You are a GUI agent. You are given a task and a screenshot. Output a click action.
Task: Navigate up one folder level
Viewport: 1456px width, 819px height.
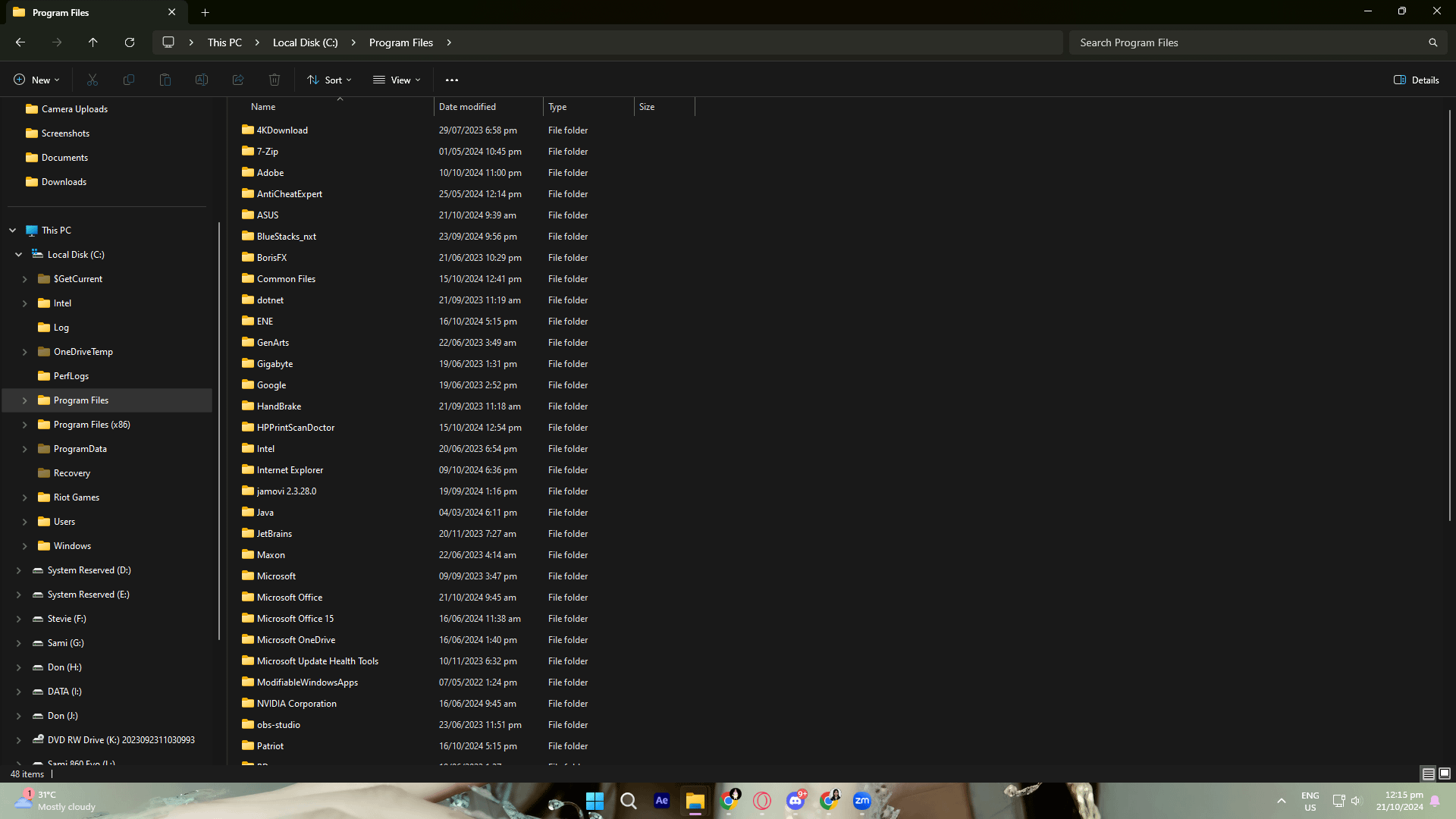click(x=93, y=42)
